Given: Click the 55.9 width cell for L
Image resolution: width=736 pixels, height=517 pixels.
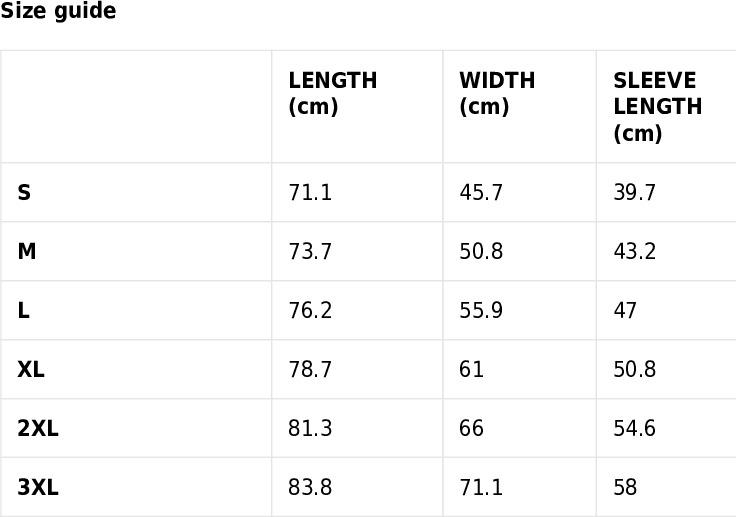Looking at the screenshot, I should click(481, 310).
